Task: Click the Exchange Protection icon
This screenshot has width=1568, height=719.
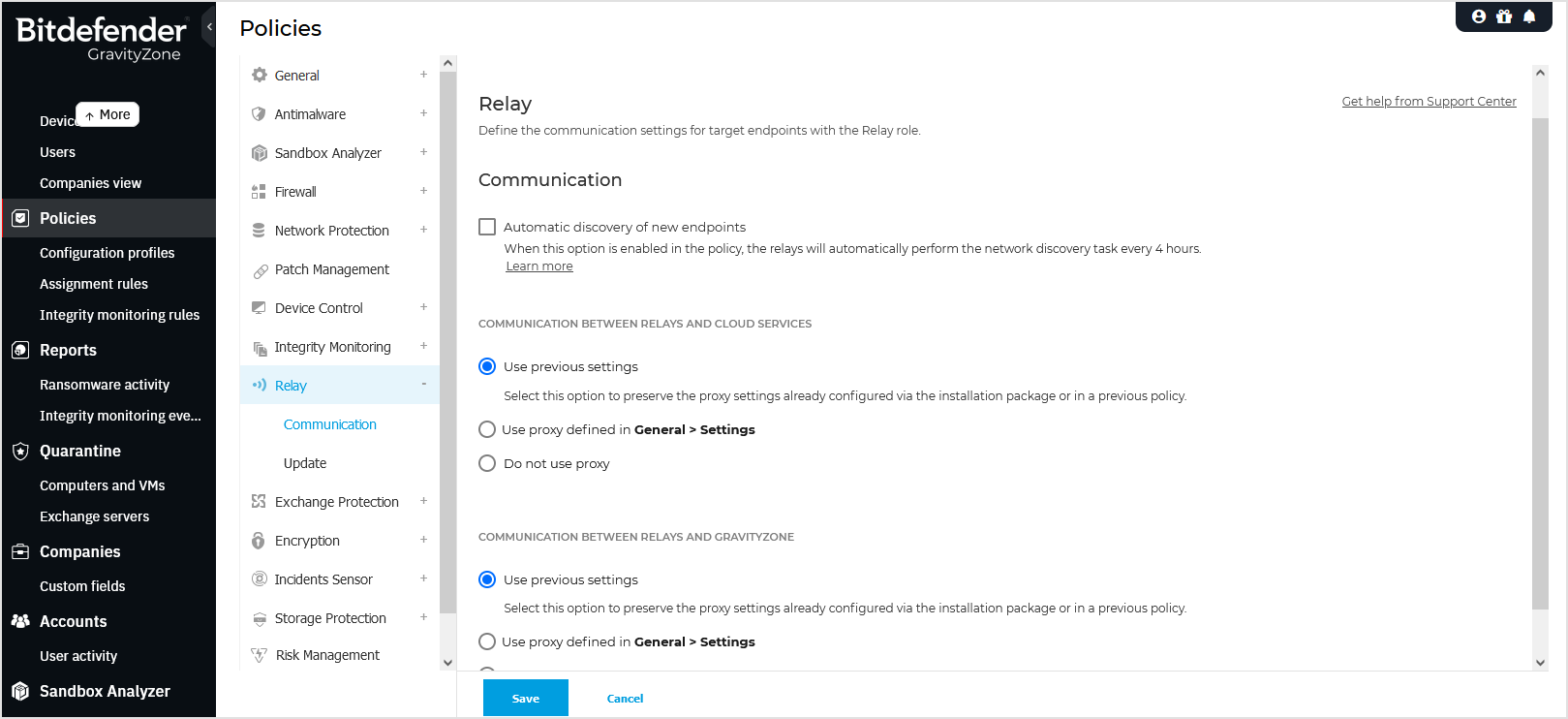Action: tap(259, 501)
